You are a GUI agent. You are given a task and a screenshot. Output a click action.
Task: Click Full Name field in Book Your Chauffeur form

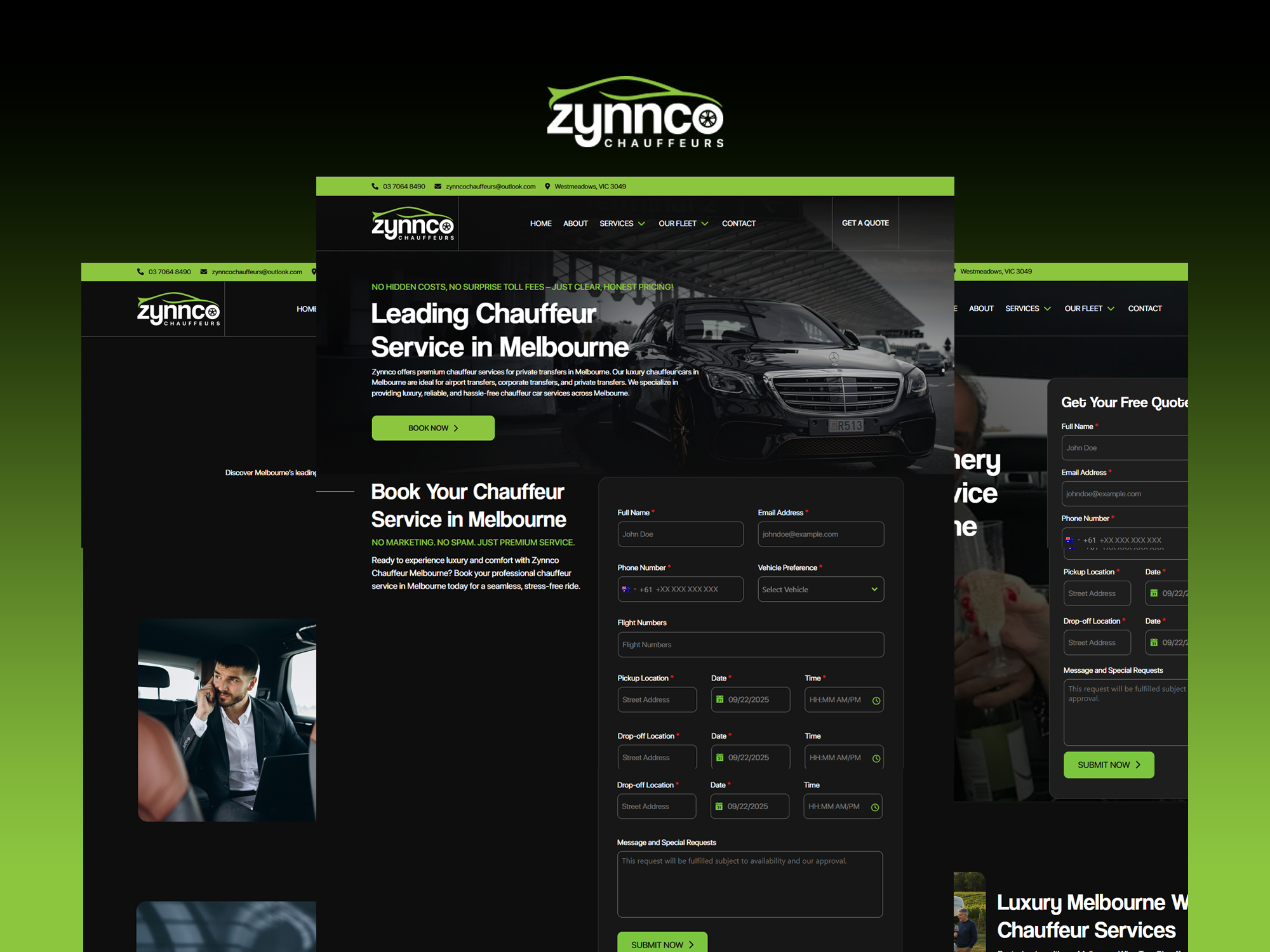tap(680, 534)
